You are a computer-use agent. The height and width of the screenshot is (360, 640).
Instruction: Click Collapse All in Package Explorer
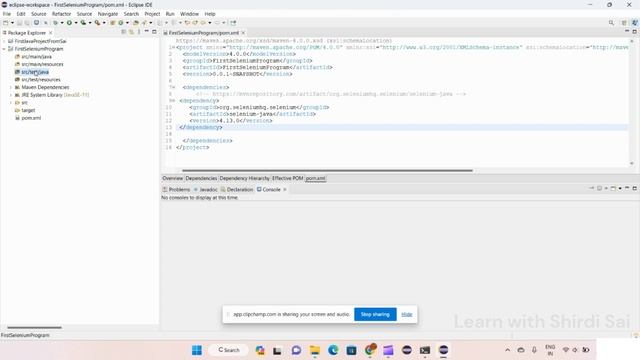[124, 32]
